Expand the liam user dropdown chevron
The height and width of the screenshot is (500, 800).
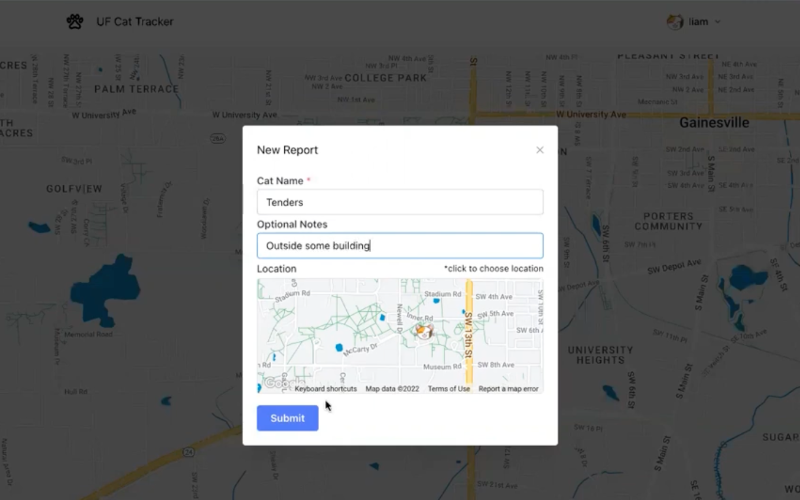pos(717,22)
